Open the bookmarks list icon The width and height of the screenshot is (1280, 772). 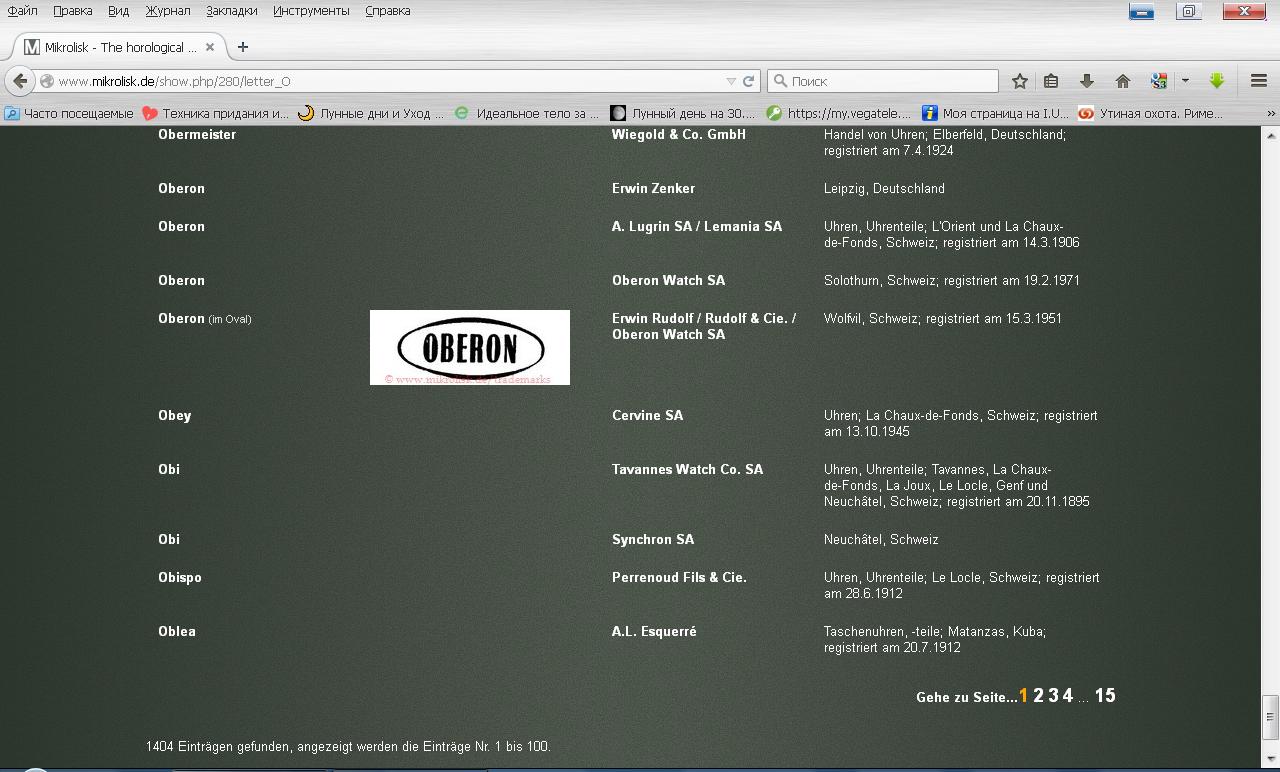(1051, 81)
